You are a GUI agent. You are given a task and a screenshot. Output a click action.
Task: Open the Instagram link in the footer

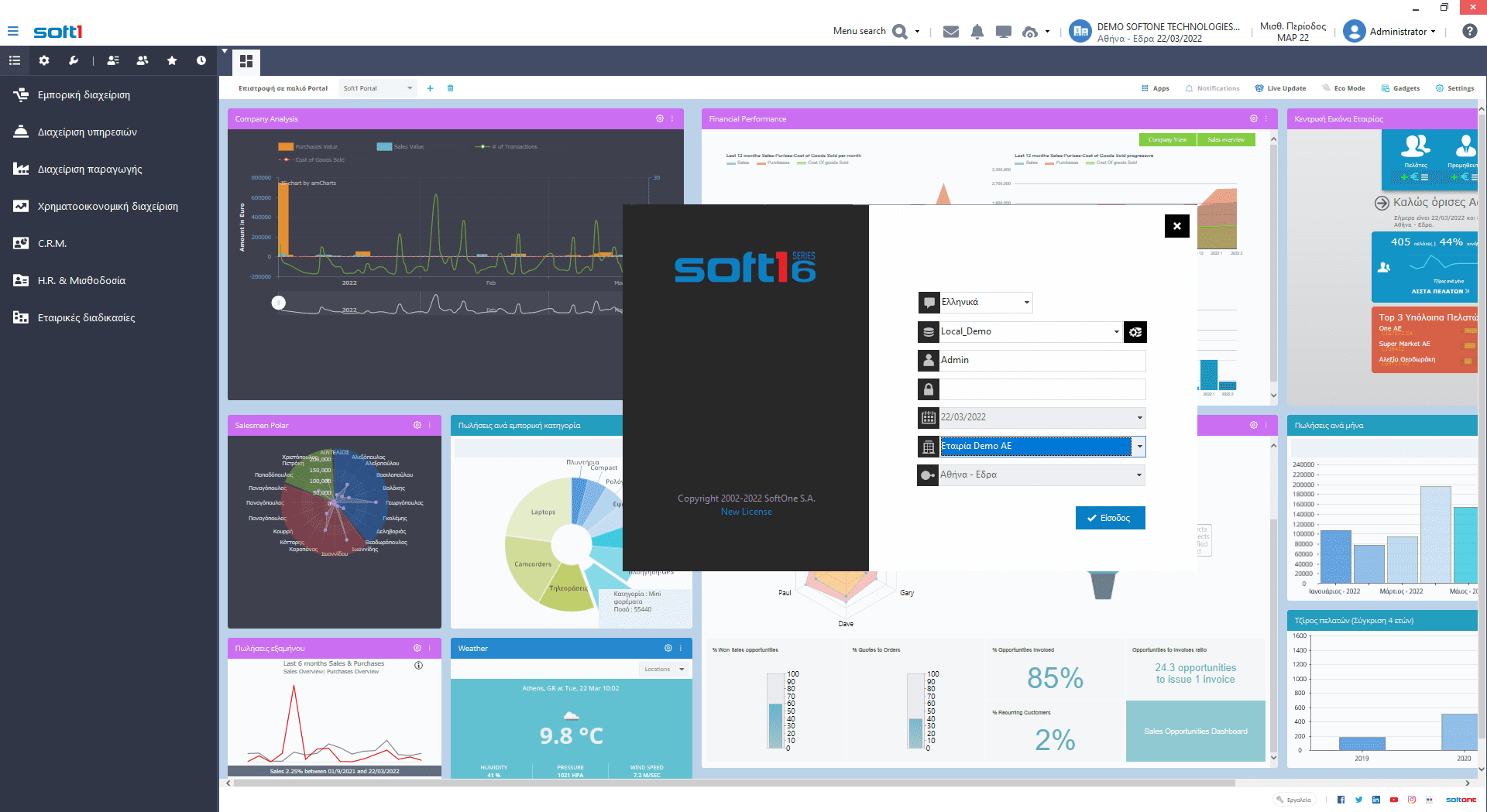point(1412,800)
